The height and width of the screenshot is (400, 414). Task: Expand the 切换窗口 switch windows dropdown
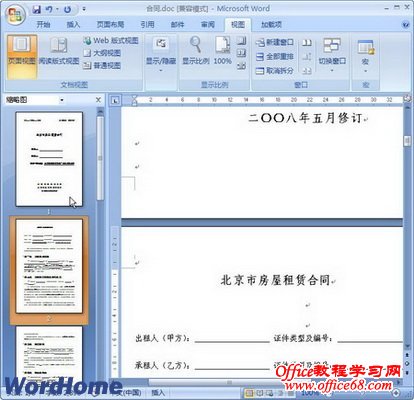[332, 55]
